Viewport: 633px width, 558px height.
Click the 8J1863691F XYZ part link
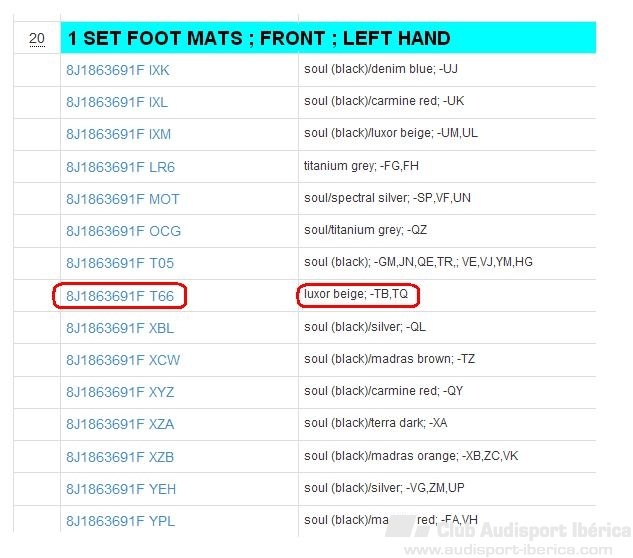(x=120, y=392)
